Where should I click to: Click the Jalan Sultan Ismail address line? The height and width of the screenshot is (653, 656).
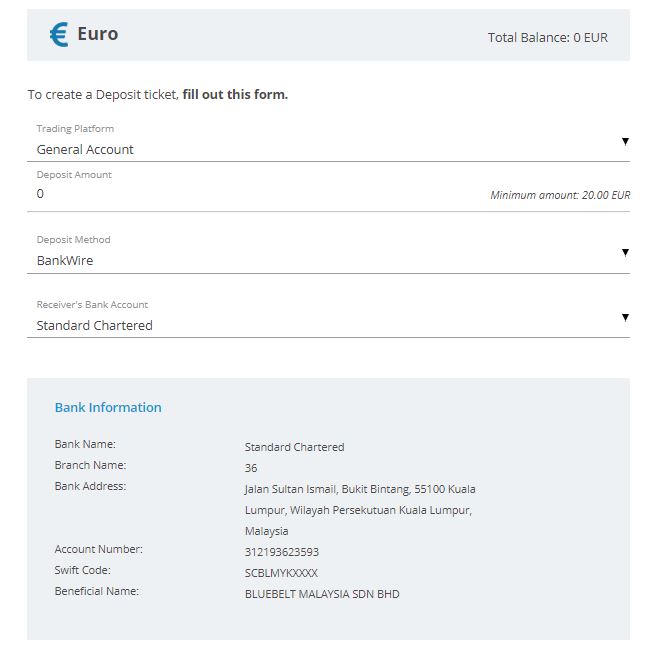[360, 489]
